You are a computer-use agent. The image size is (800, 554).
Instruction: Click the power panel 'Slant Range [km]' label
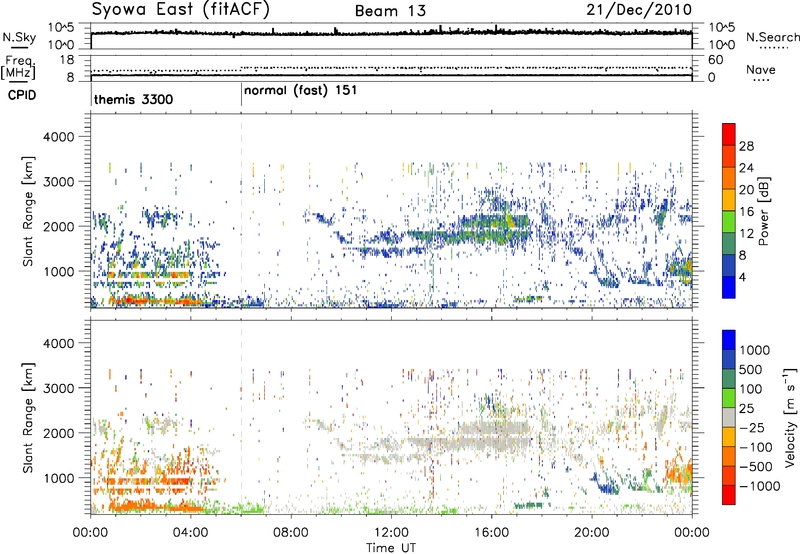point(28,211)
